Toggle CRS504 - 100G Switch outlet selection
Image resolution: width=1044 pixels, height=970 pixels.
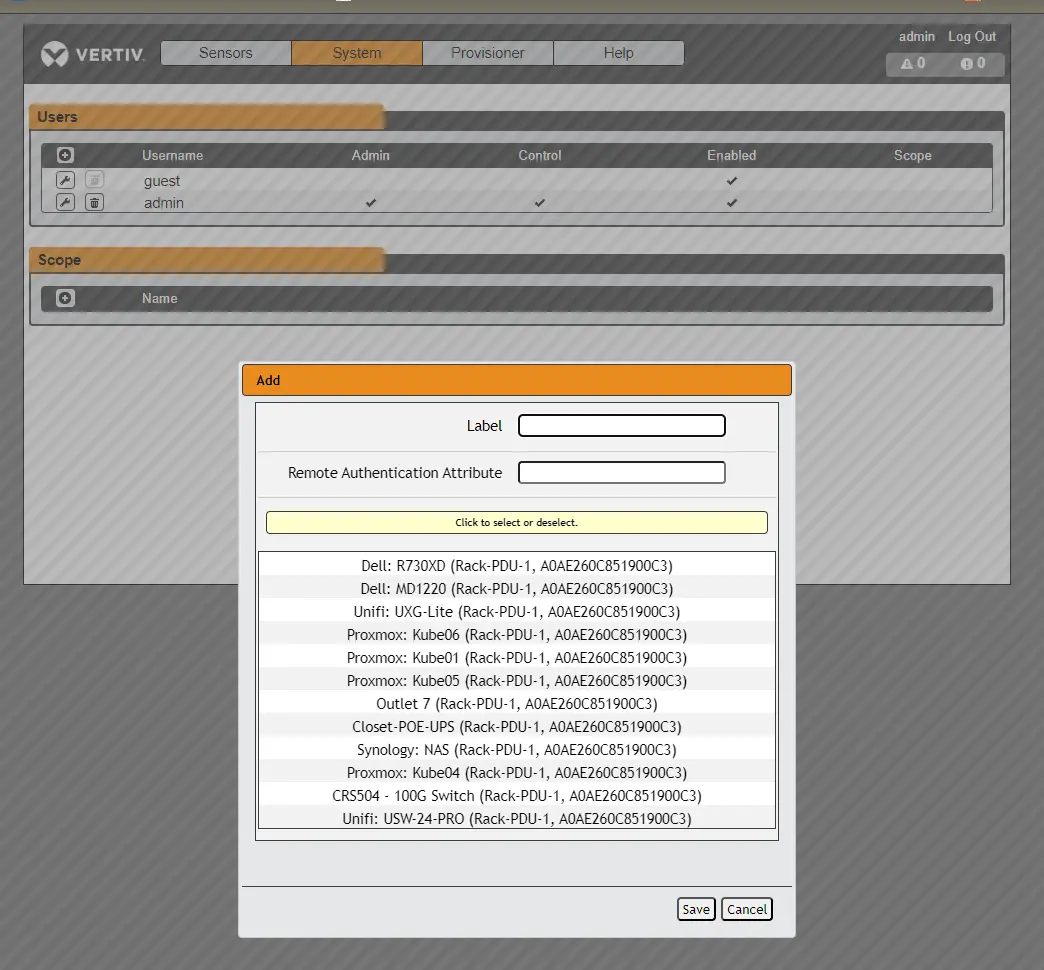pos(517,796)
